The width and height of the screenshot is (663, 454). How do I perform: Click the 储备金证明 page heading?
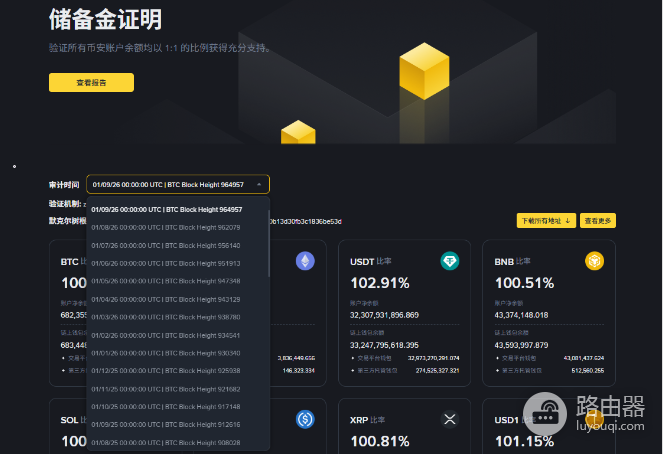tap(105, 19)
